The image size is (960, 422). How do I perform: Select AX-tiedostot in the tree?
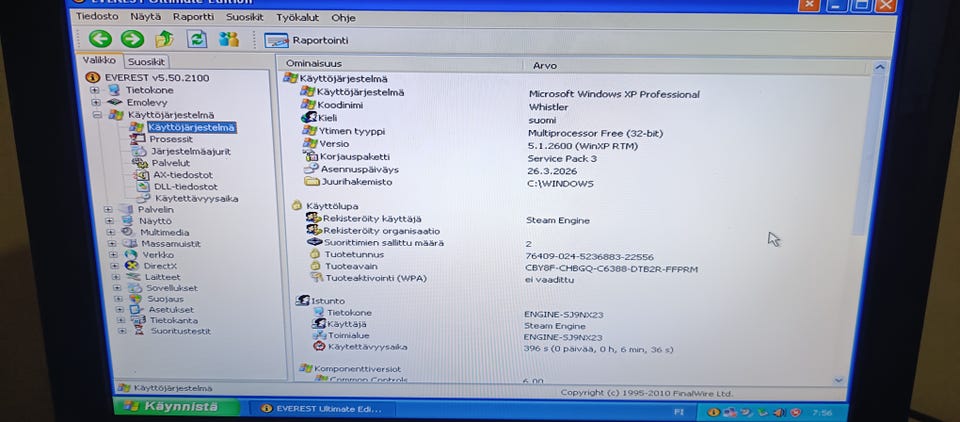[182, 175]
